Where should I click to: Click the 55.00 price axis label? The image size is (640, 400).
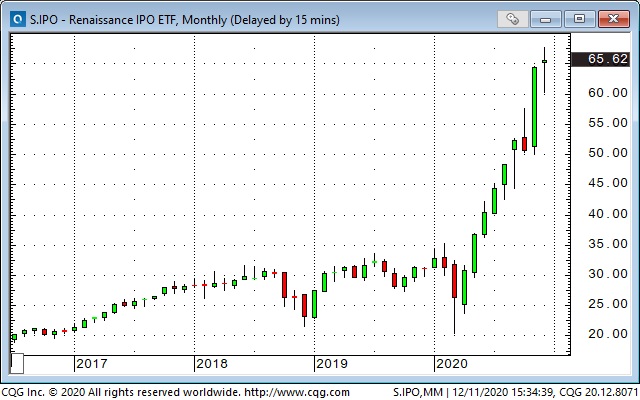pyautogui.click(x=608, y=123)
